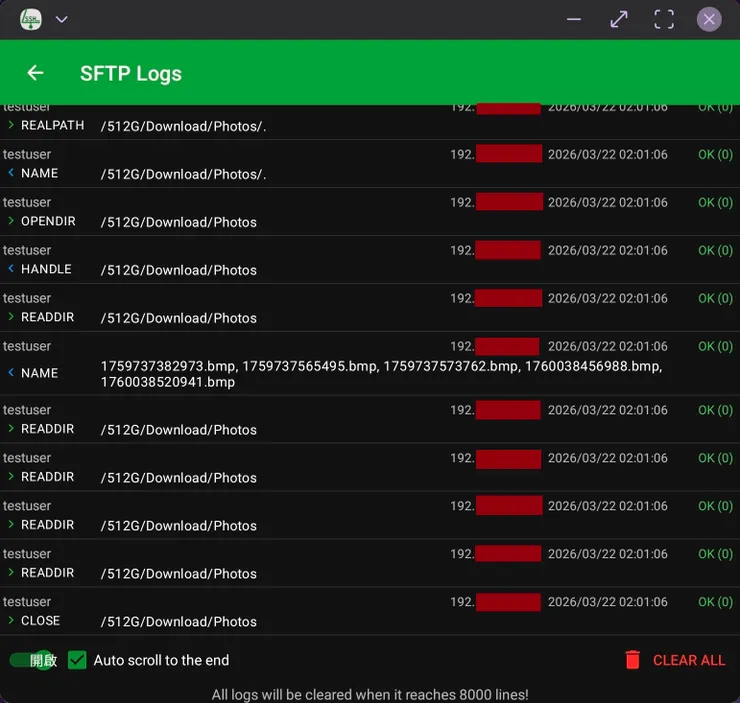Click the timestamp above the HANDLE command
740x703 pixels.
point(607,250)
